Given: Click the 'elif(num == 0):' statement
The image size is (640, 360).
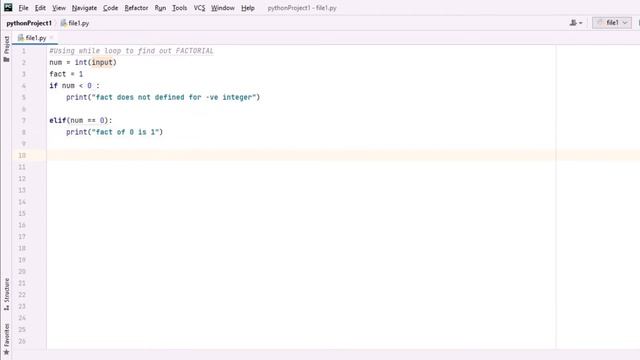Looking at the screenshot, I should tap(80, 120).
